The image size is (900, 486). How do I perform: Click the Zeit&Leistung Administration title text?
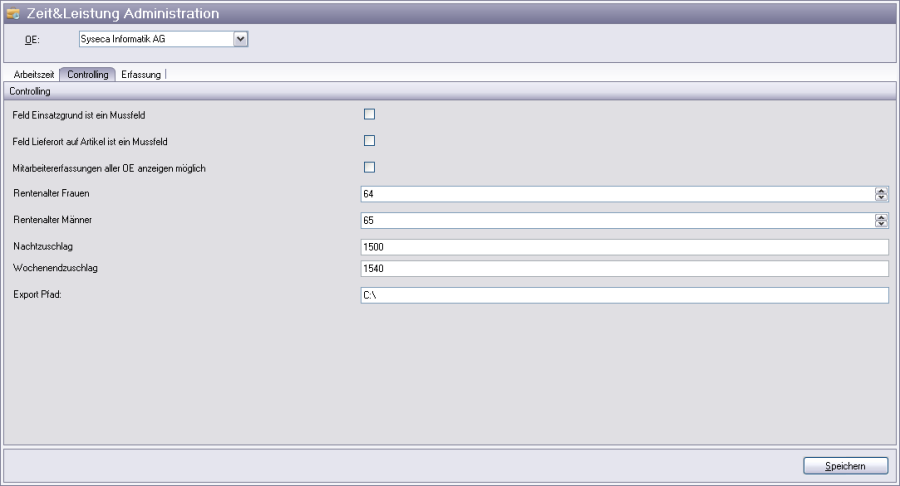coord(123,13)
